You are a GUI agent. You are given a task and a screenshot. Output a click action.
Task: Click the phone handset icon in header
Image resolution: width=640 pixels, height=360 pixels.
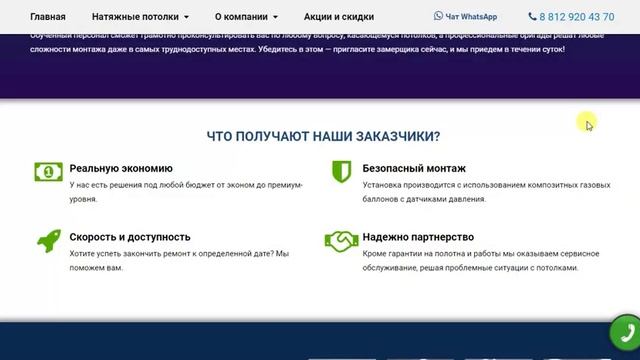532,16
